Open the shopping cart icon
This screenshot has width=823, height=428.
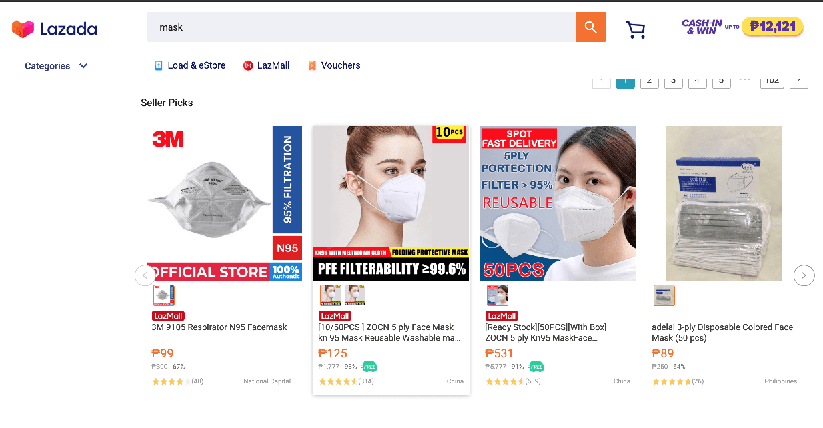click(635, 29)
